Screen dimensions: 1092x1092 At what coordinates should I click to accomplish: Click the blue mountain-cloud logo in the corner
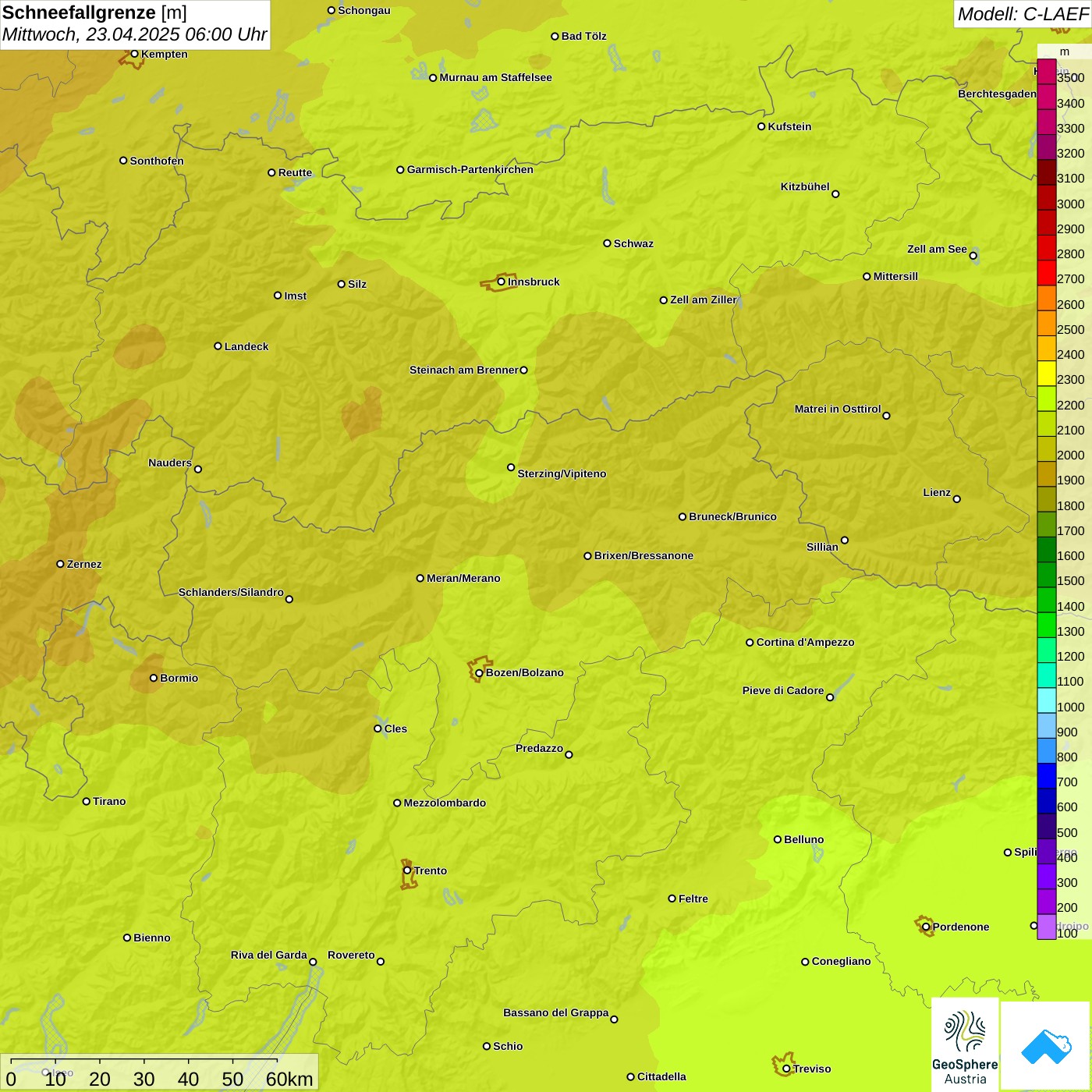[1046, 1046]
